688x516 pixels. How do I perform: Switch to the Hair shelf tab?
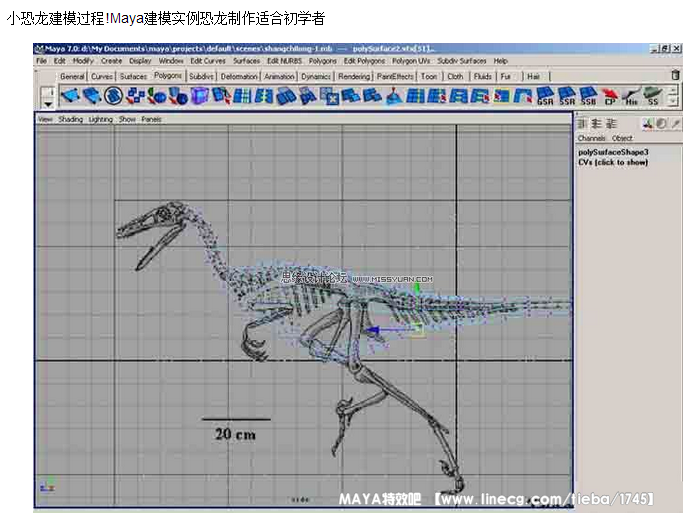[x=534, y=76]
